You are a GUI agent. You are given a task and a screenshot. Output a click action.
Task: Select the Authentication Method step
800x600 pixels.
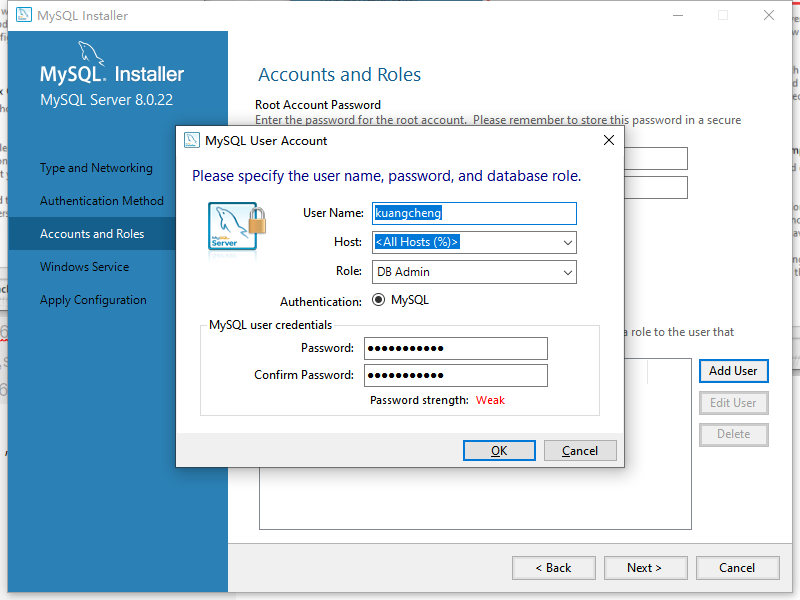100,200
